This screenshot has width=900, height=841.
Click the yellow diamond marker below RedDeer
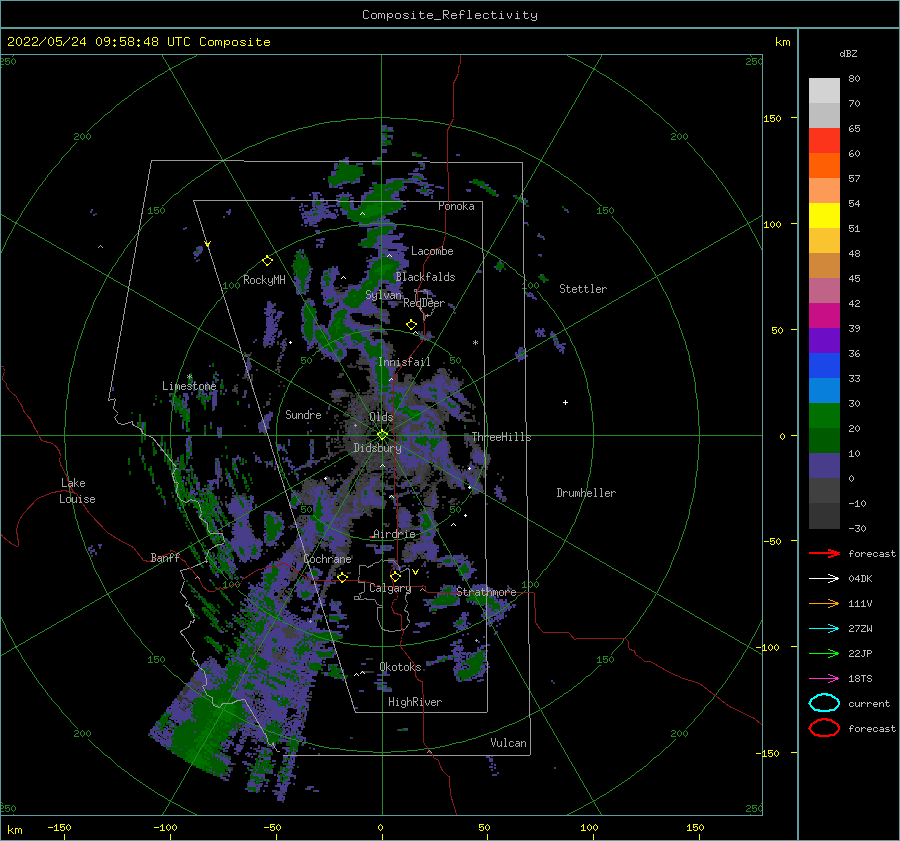click(412, 324)
